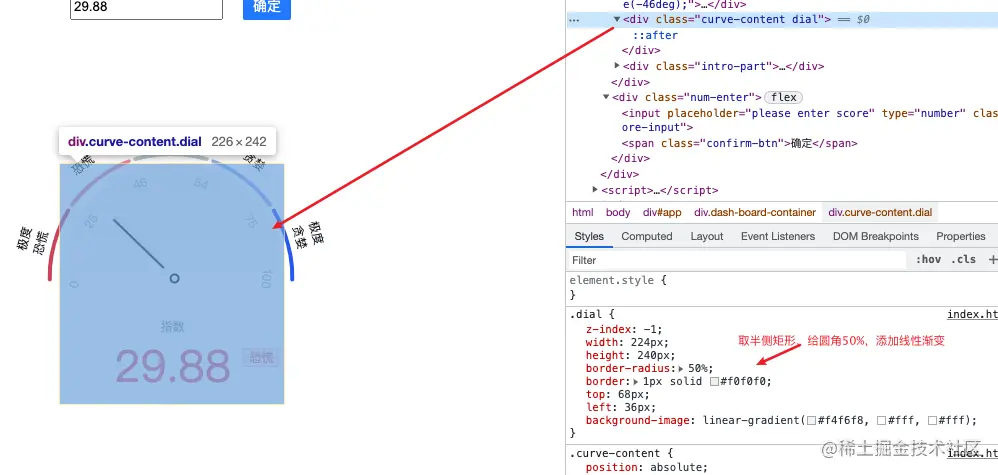
Task: Select div#app in the breadcrumb
Action: [662, 213]
